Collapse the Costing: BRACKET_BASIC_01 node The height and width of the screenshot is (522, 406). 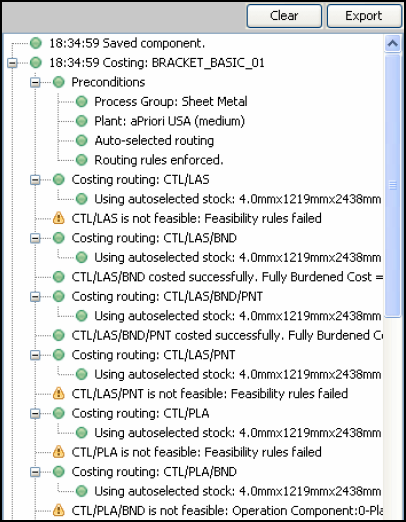(x=13, y=63)
